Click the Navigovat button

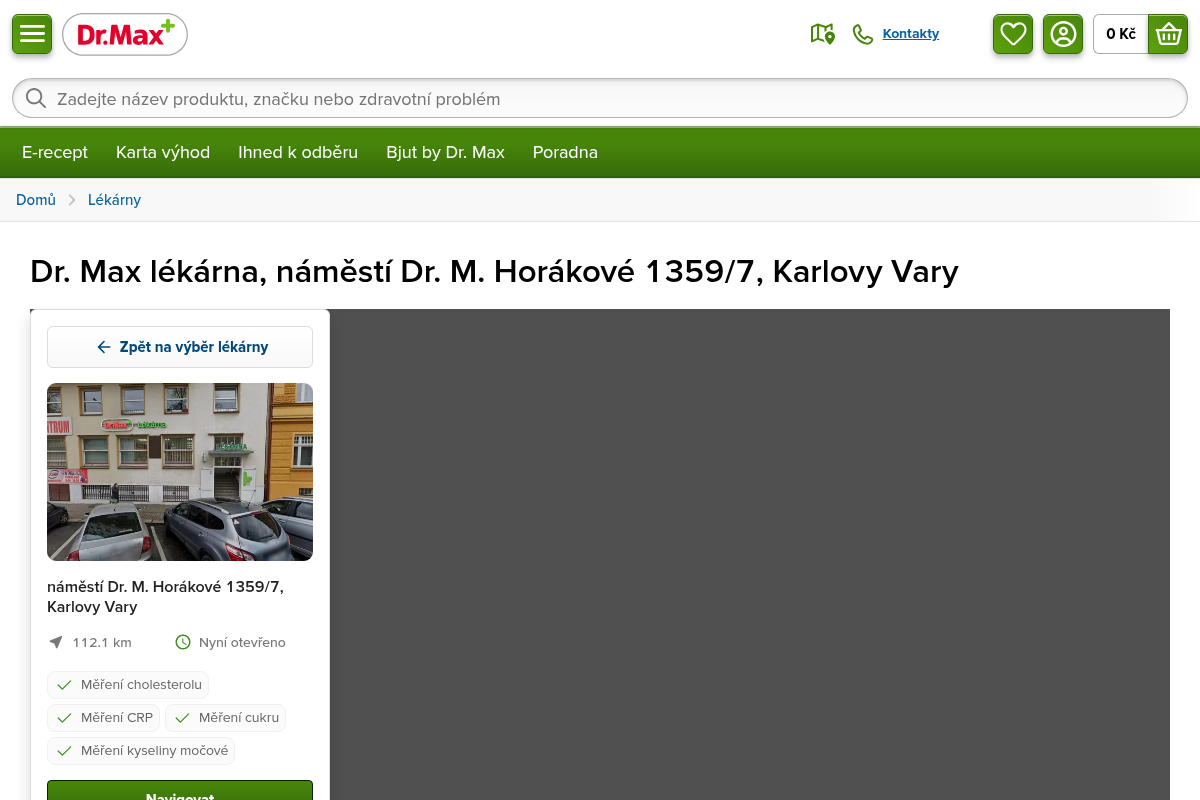(180, 790)
